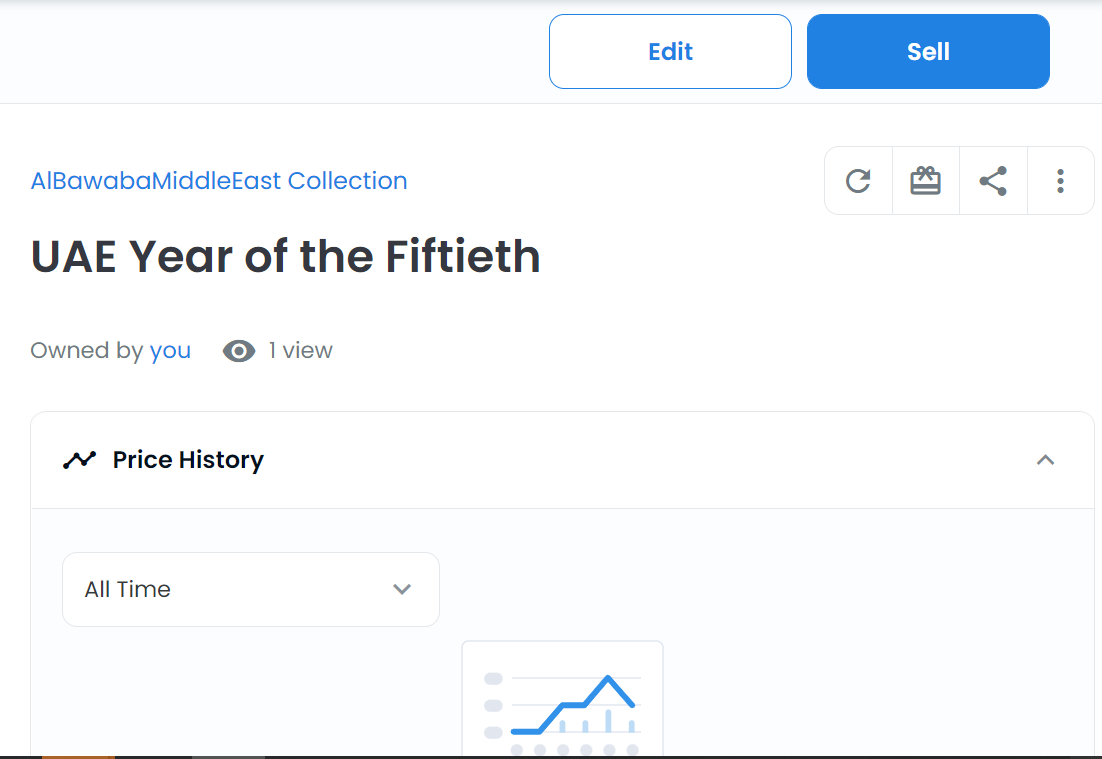Open the three-dot more options menu
The height and width of the screenshot is (759, 1102).
(1060, 181)
